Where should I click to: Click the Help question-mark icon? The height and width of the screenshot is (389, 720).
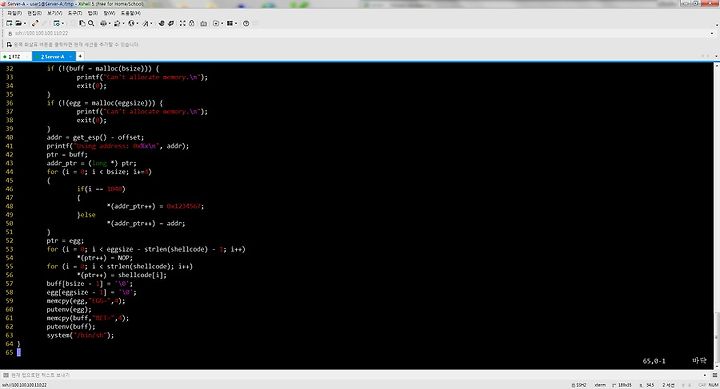246,23
